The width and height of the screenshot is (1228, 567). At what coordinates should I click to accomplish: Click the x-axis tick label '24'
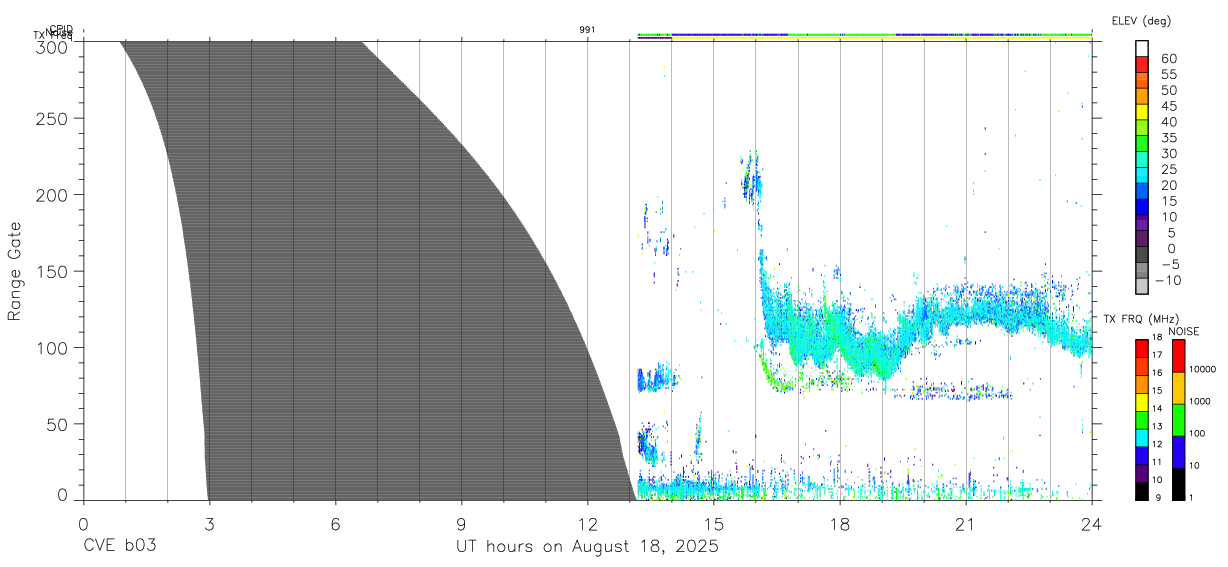point(1092,525)
